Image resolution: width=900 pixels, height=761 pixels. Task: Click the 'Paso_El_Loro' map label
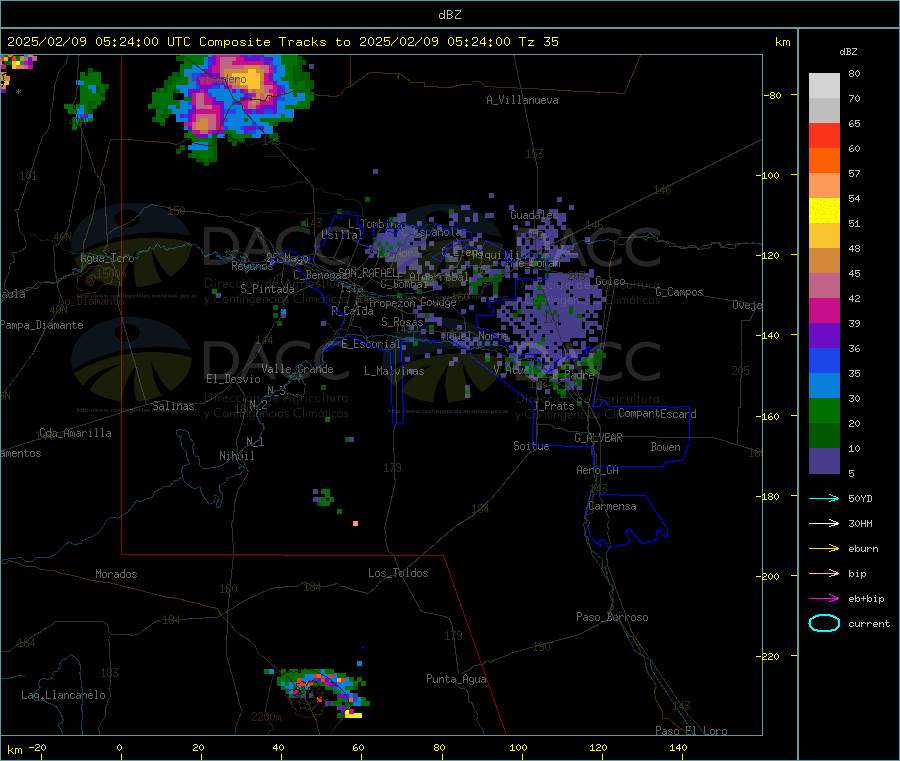coord(691,731)
